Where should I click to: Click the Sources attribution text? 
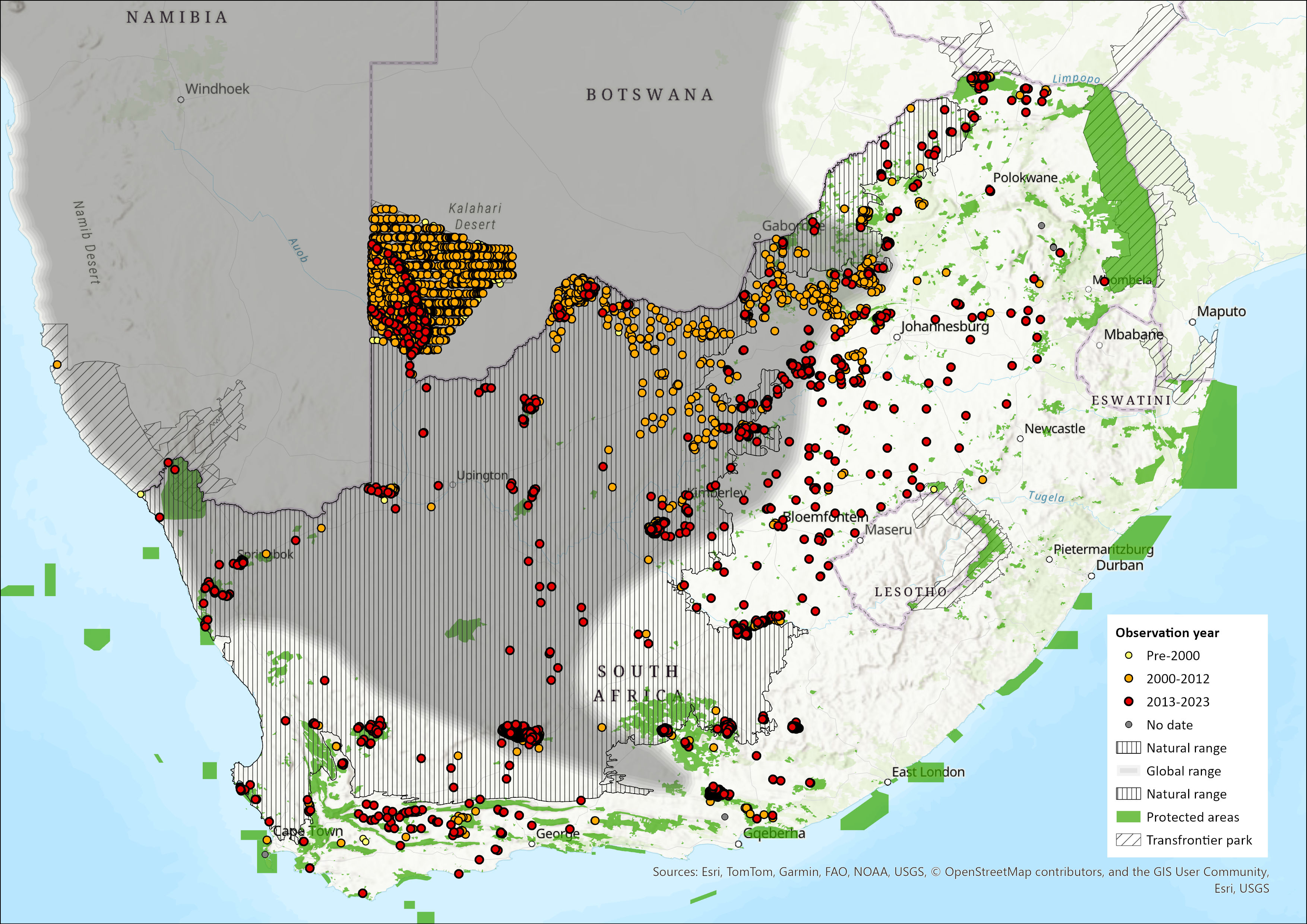(x=961, y=872)
